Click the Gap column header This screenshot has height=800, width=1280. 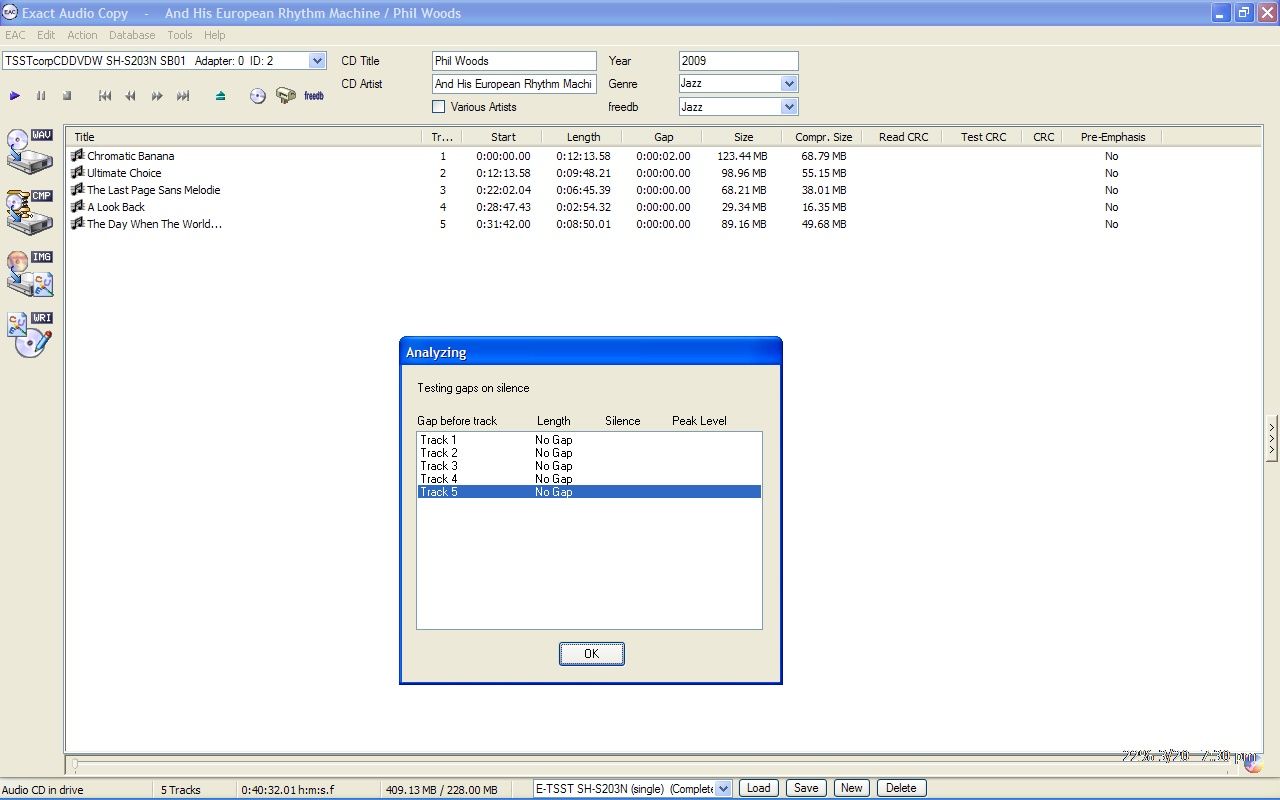663,137
